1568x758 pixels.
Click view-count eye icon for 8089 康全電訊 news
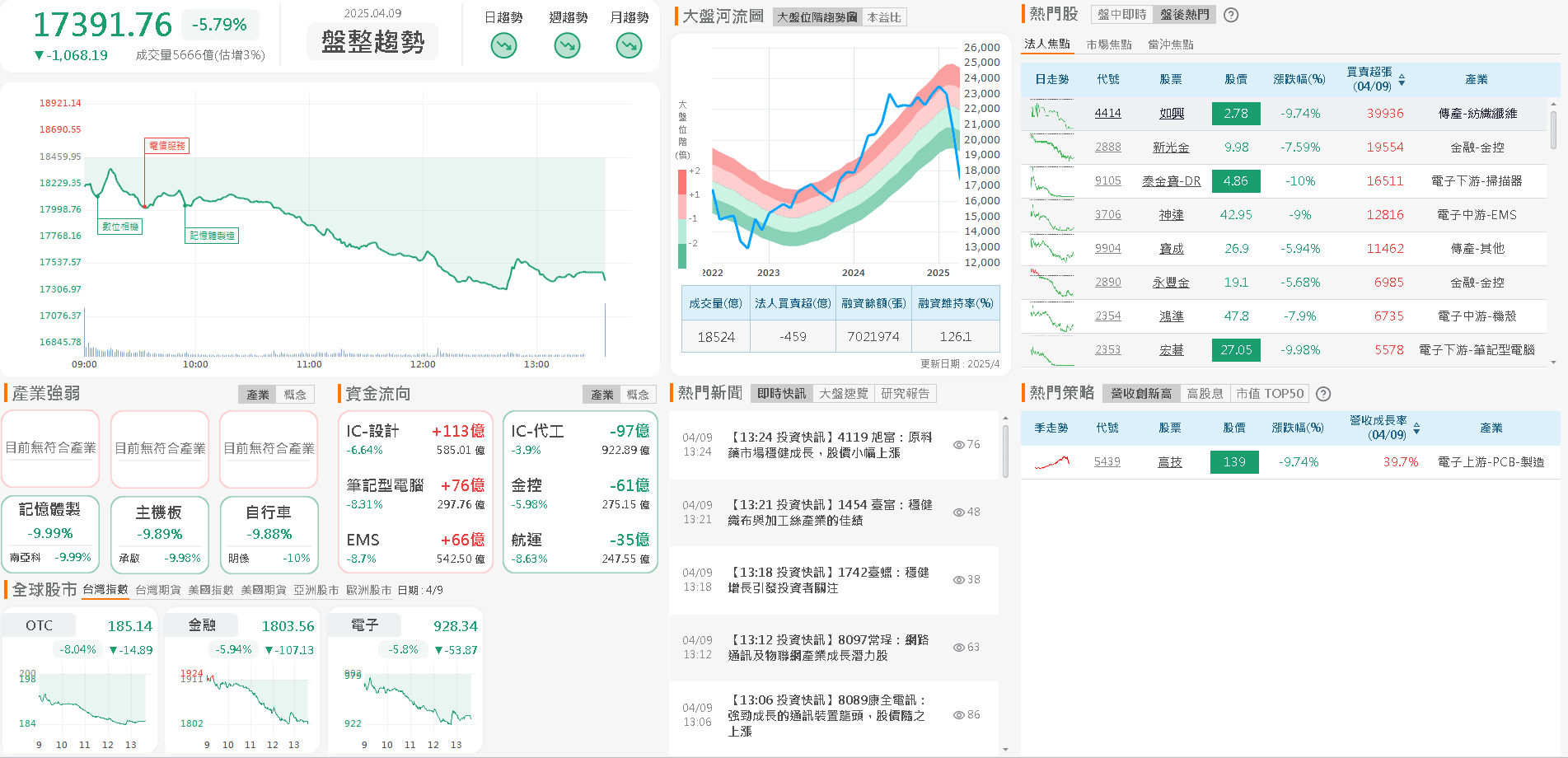pyautogui.click(x=959, y=715)
